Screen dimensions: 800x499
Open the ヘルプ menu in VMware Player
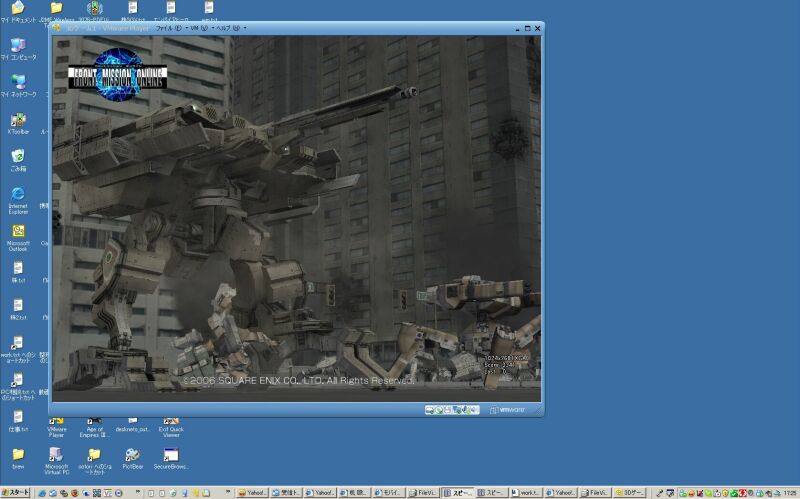[228, 28]
